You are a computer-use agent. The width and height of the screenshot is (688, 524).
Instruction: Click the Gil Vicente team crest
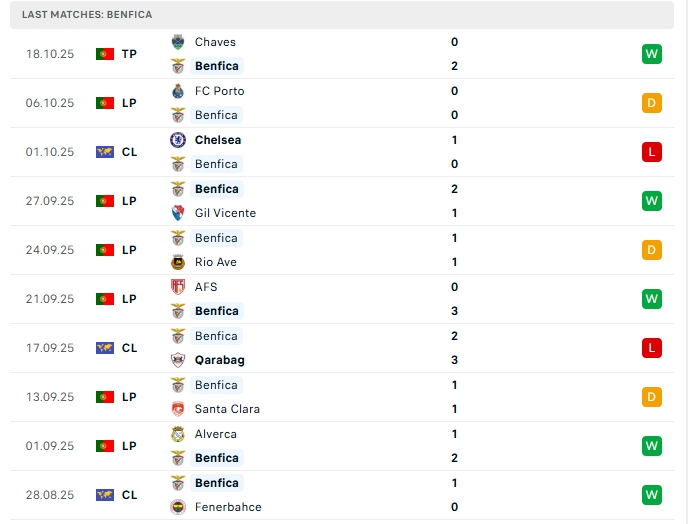[x=178, y=213]
